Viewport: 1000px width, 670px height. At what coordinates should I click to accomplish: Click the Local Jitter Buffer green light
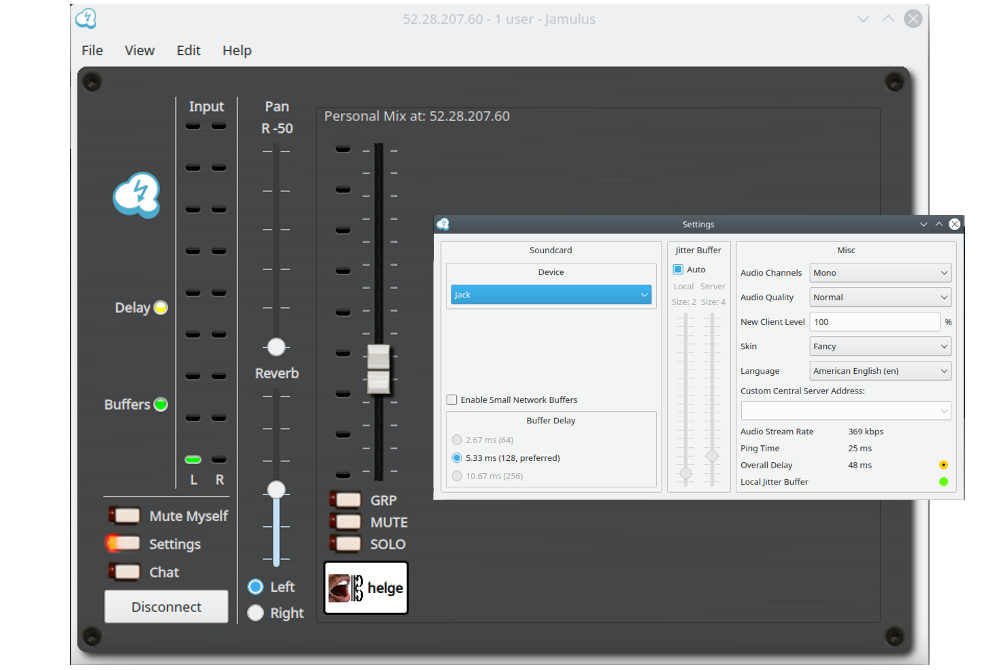coord(943,482)
